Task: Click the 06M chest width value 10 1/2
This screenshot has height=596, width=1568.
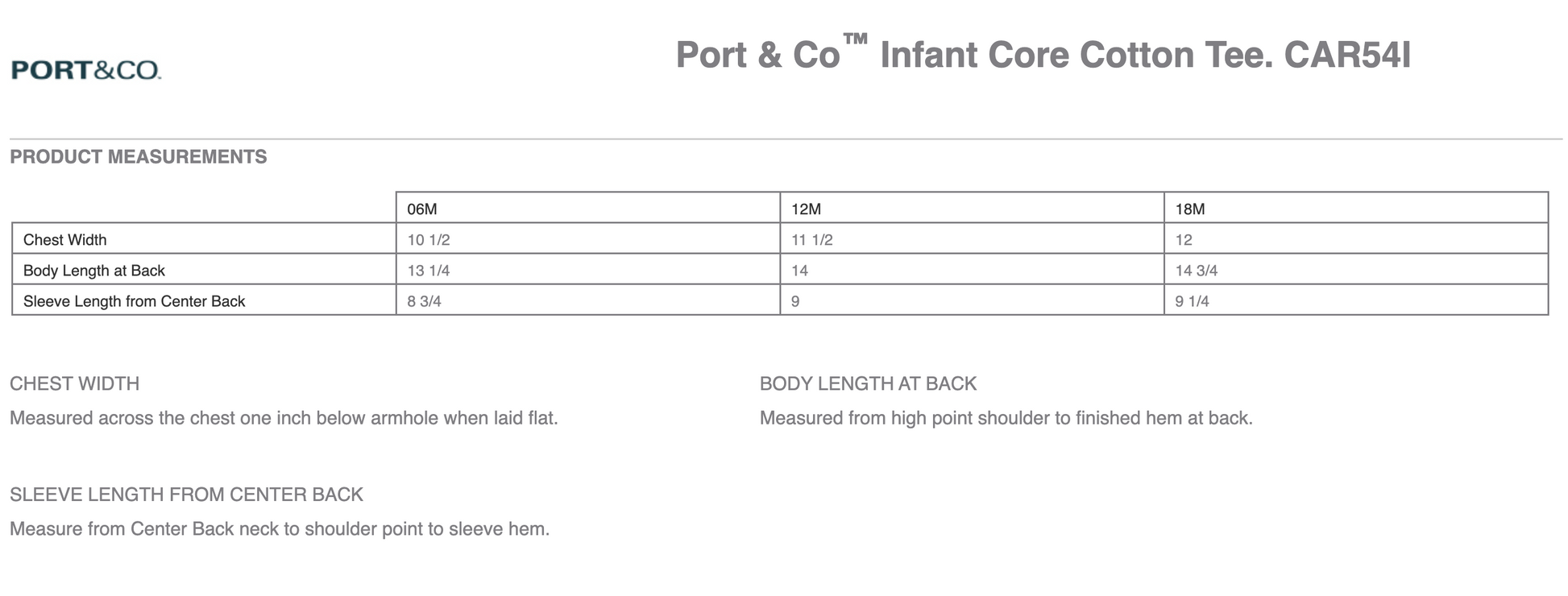Action: [x=429, y=240]
